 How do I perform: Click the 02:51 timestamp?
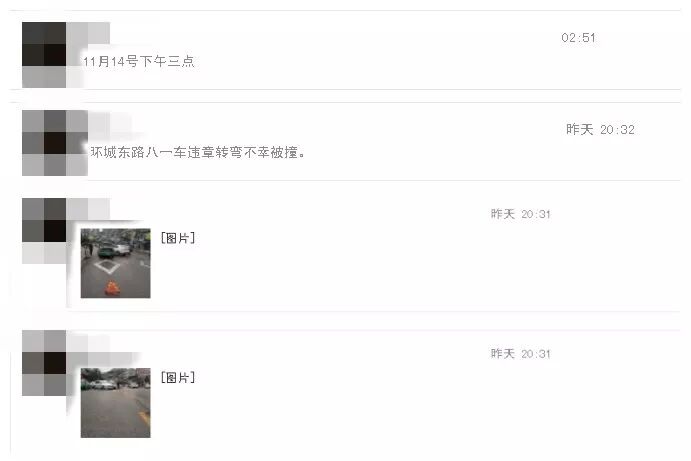click(x=578, y=38)
